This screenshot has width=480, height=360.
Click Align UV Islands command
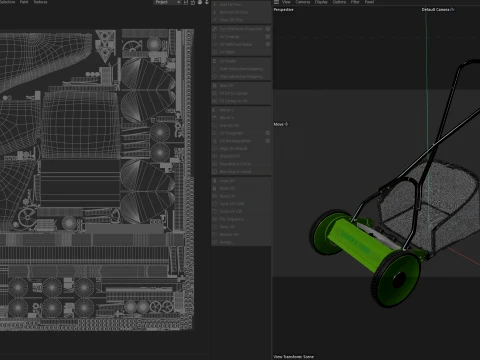(241, 149)
